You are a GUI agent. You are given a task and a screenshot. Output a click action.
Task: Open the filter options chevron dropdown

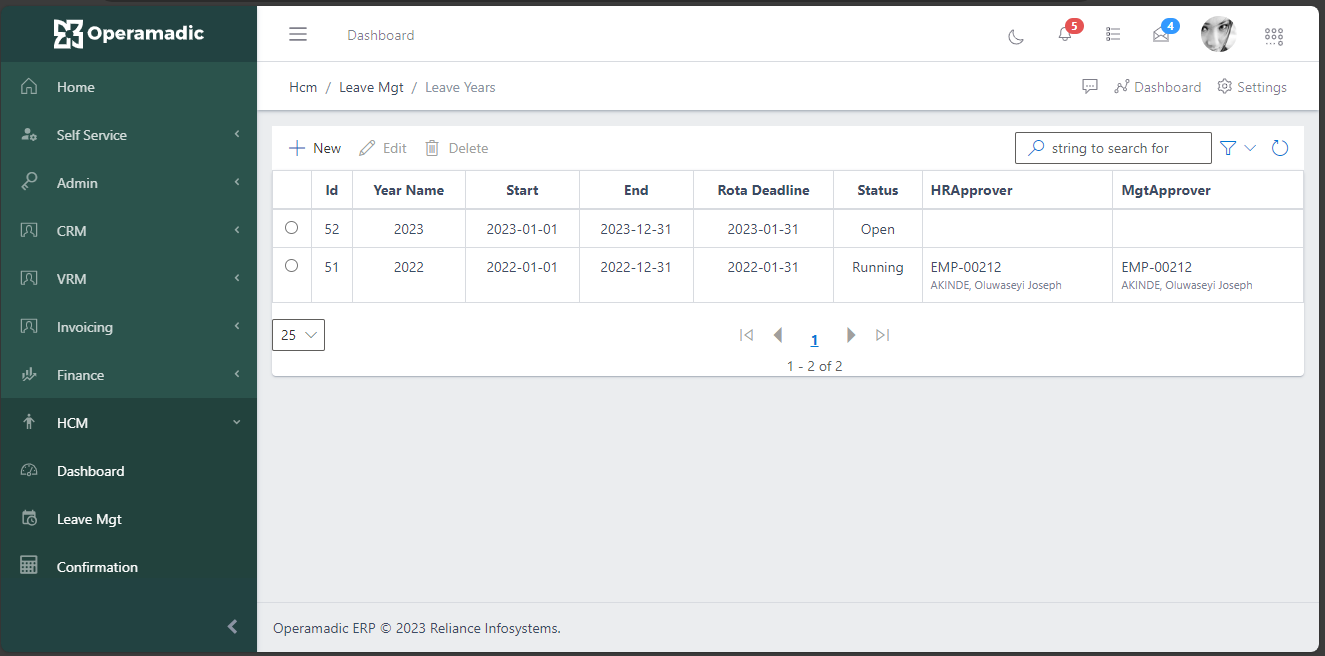coord(1250,148)
